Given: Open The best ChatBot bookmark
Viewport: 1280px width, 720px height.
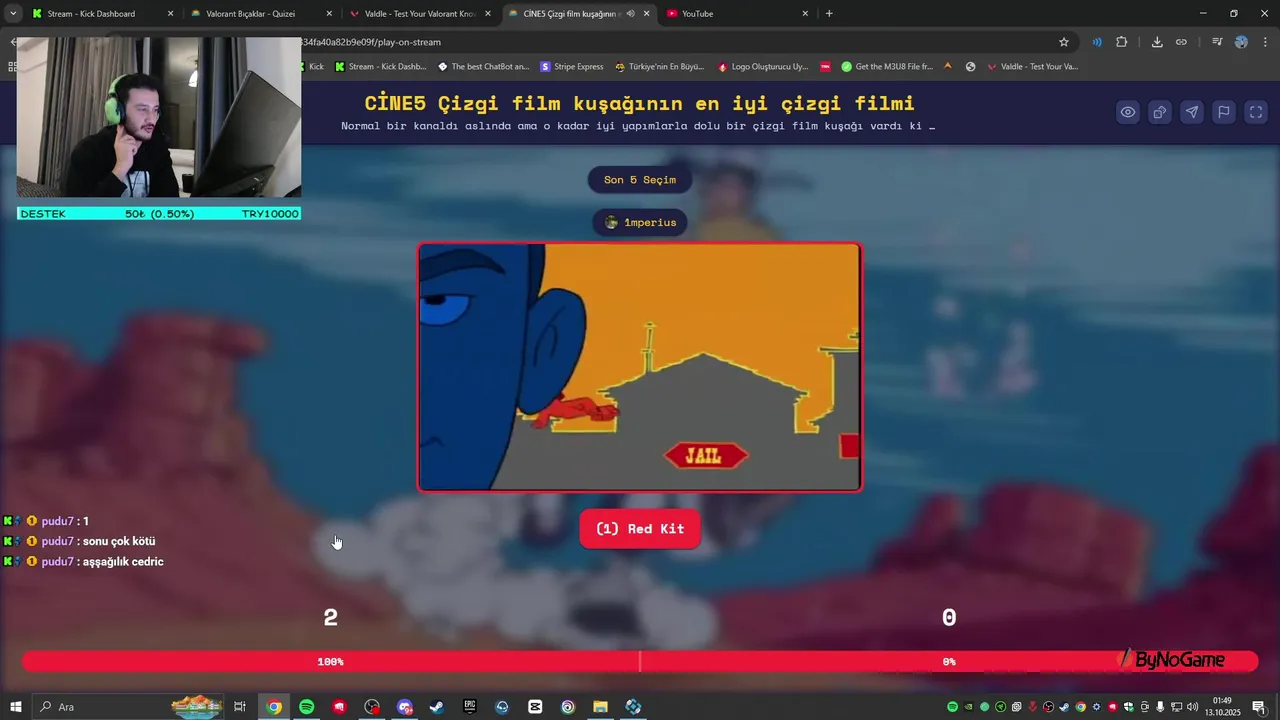Looking at the screenshot, I should click(484, 67).
